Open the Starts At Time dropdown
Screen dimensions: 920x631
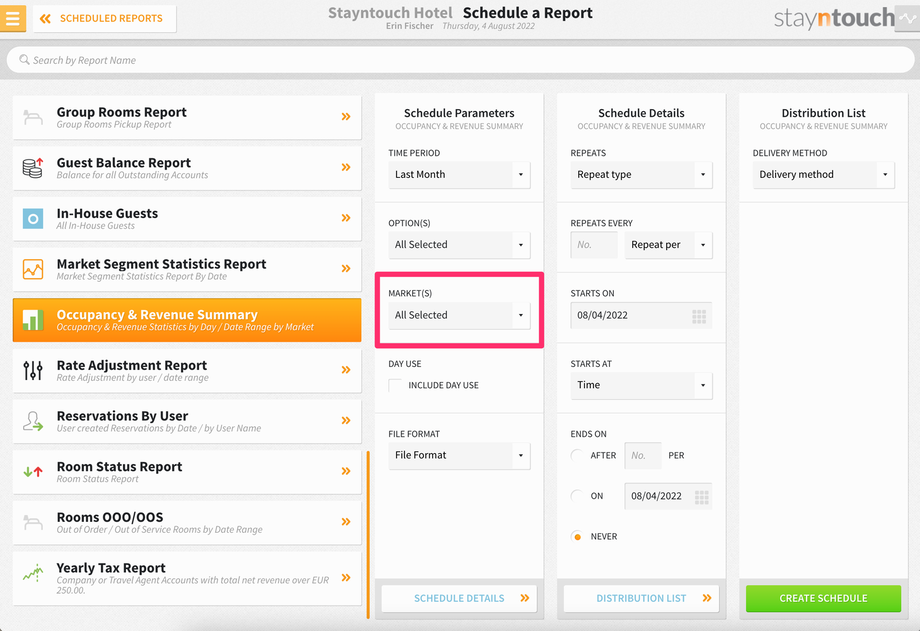(x=641, y=385)
